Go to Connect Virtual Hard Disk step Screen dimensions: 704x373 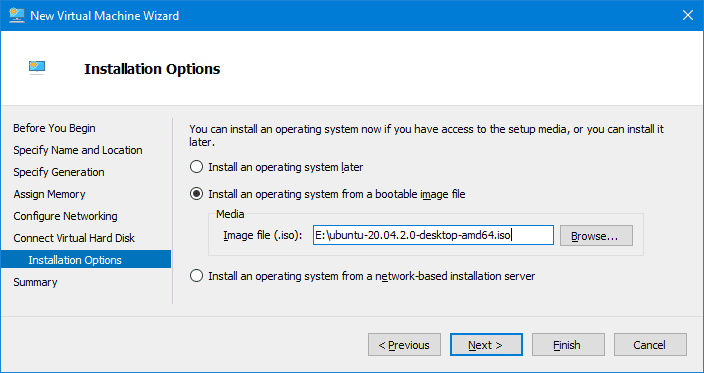74,238
